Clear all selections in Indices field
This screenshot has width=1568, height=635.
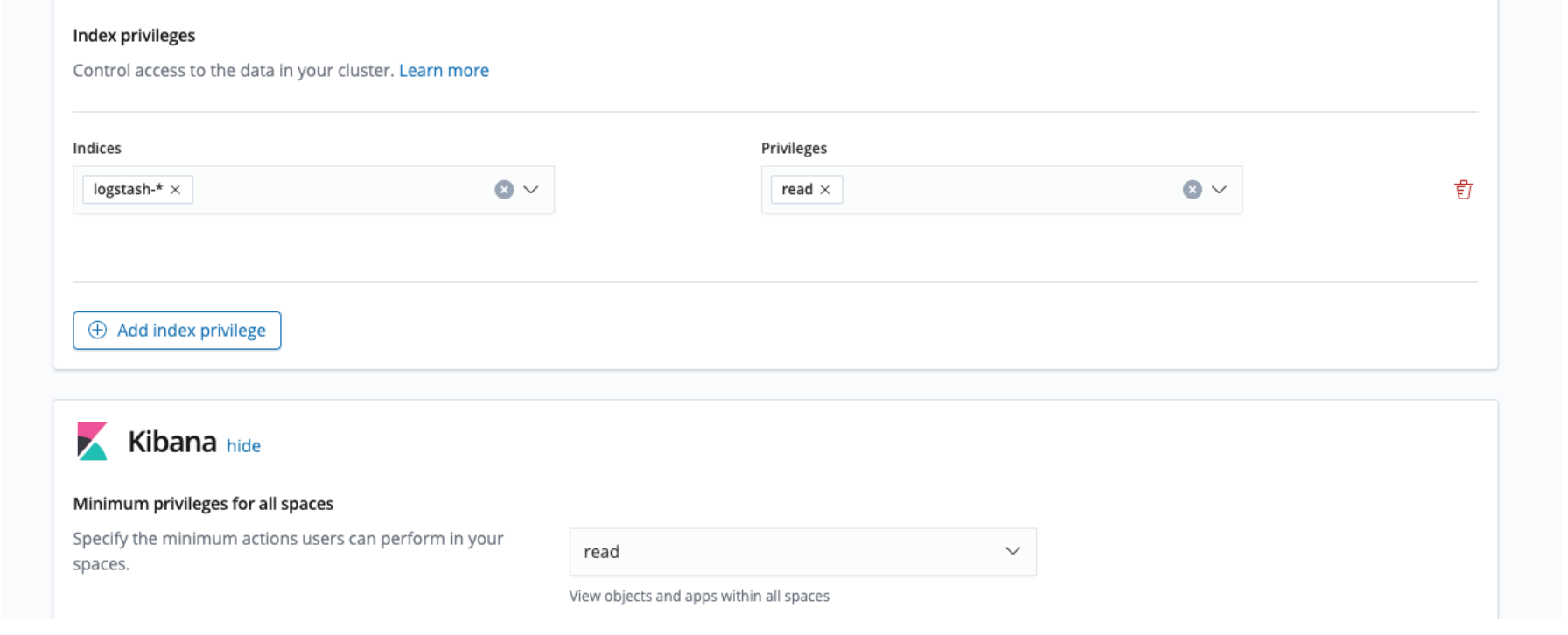point(504,190)
